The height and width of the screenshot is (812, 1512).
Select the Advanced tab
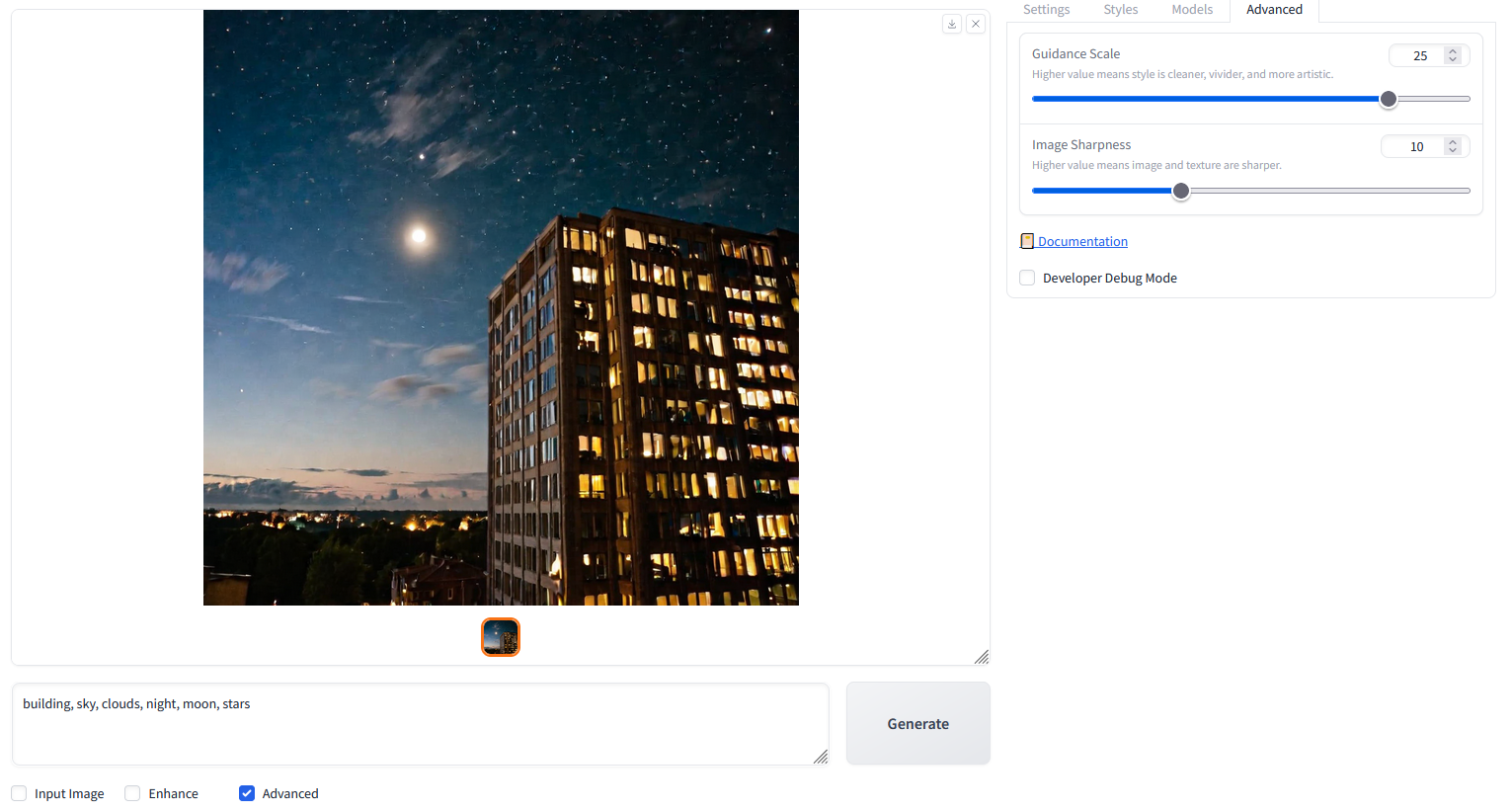[1274, 10]
